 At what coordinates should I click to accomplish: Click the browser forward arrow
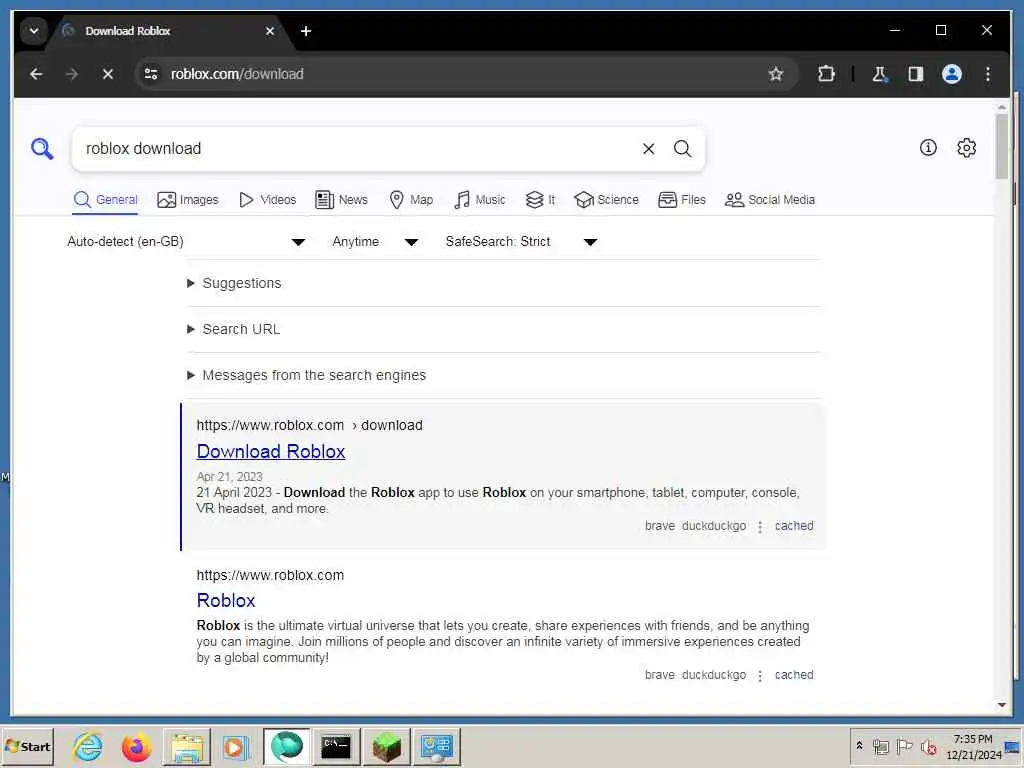(72, 74)
